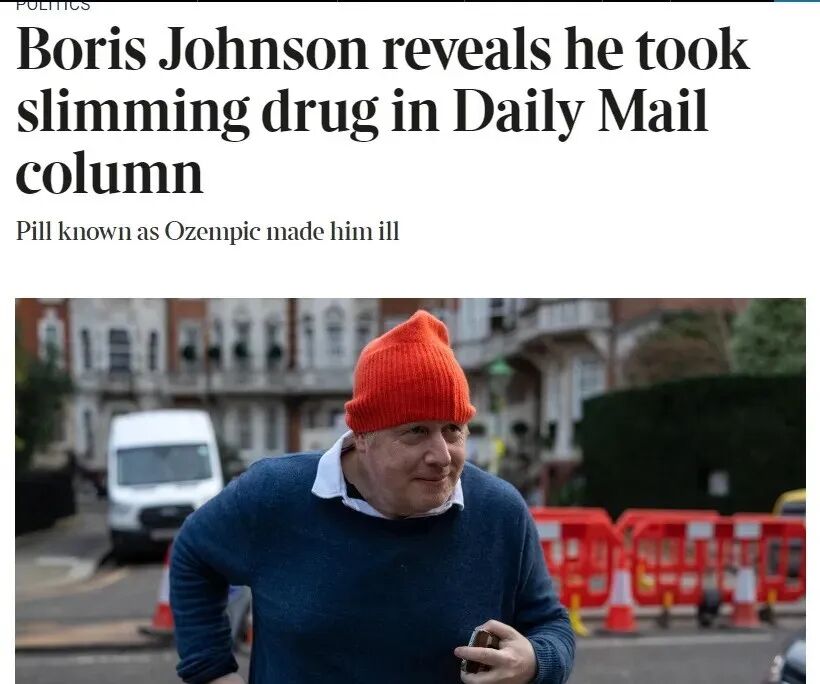Click 'Daily Mail' in the headline
Viewport: 820px width, 684px height.
pyautogui.click(x=580, y=111)
